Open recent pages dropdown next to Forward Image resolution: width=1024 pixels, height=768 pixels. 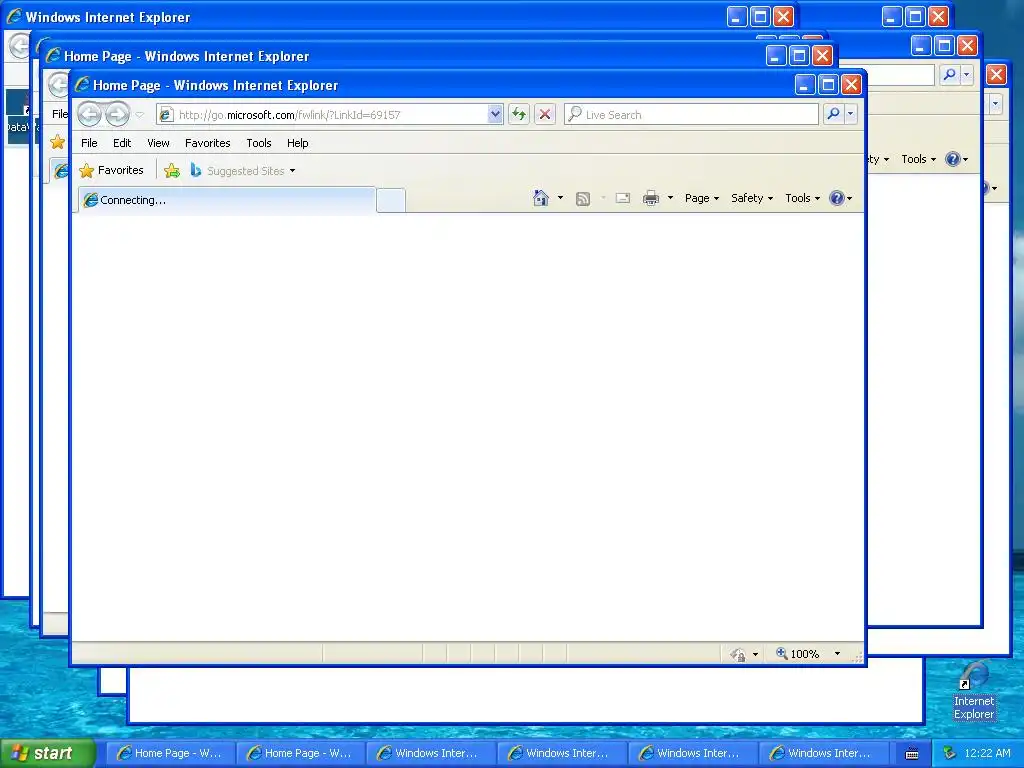point(140,115)
